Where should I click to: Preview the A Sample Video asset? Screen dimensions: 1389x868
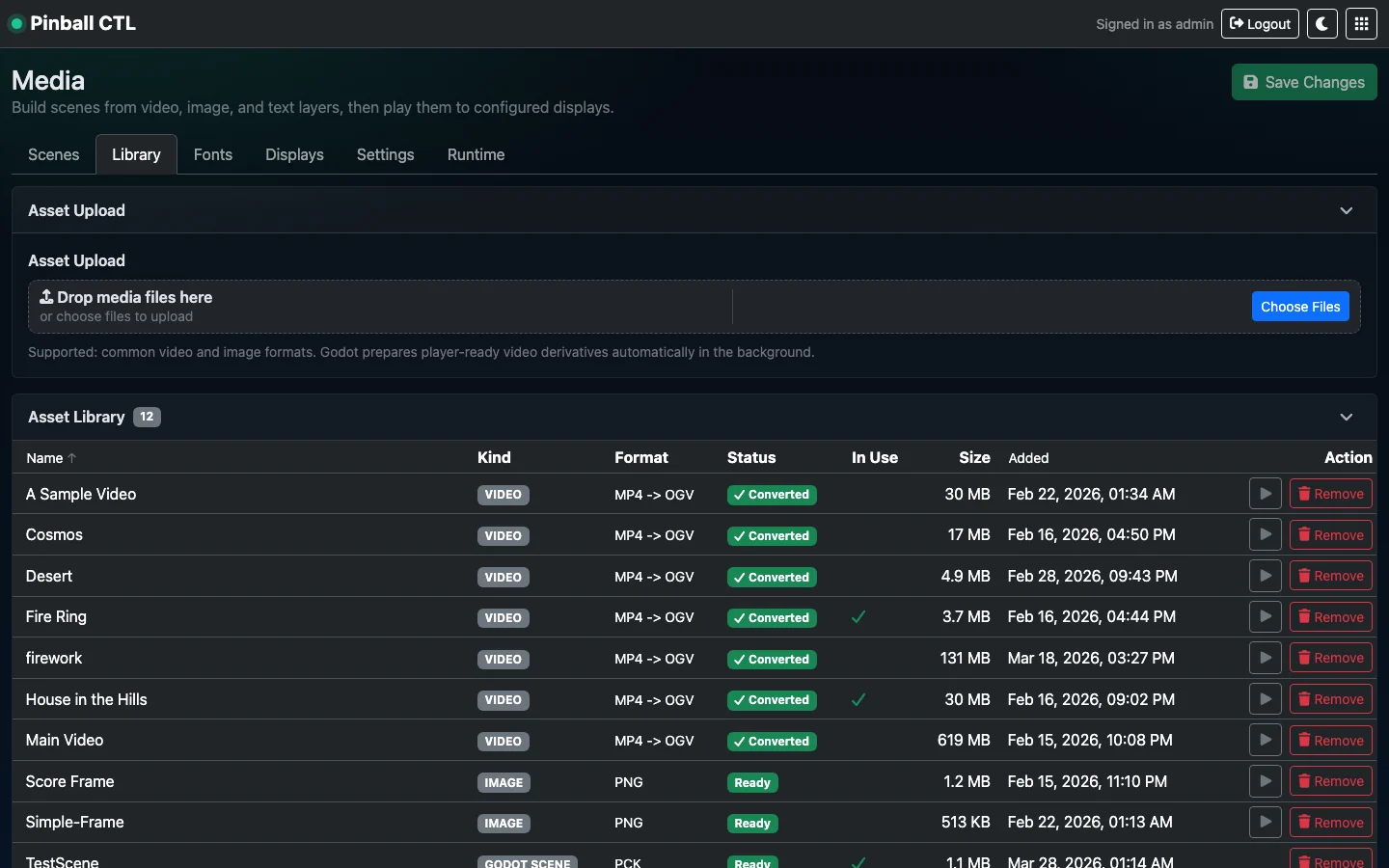1265,494
